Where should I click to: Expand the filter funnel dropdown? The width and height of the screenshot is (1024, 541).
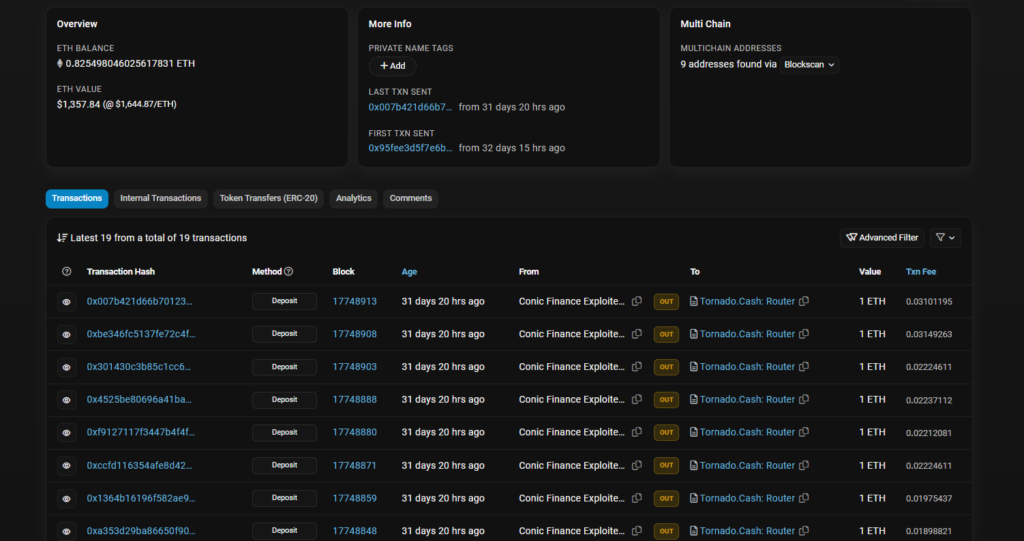coord(945,238)
